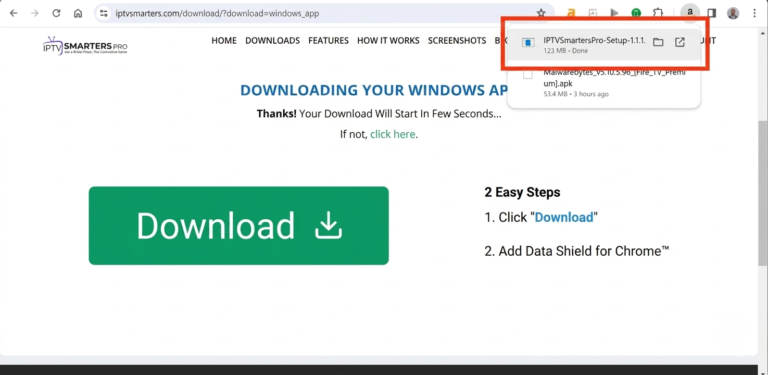768x375 pixels.
Task: Show IPTVSmartersPro setup in folder
Action: [x=658, y=43]
